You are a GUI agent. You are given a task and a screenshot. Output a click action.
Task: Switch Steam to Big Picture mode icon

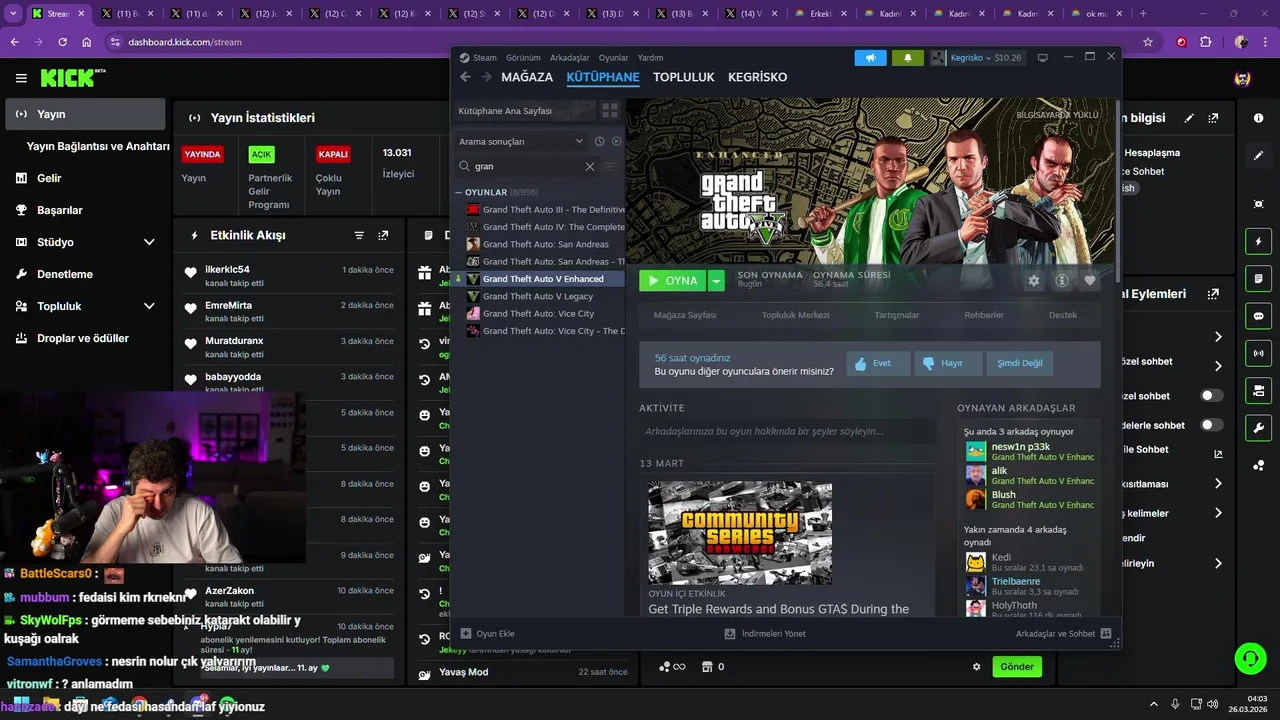click(x=1043, y=58)
